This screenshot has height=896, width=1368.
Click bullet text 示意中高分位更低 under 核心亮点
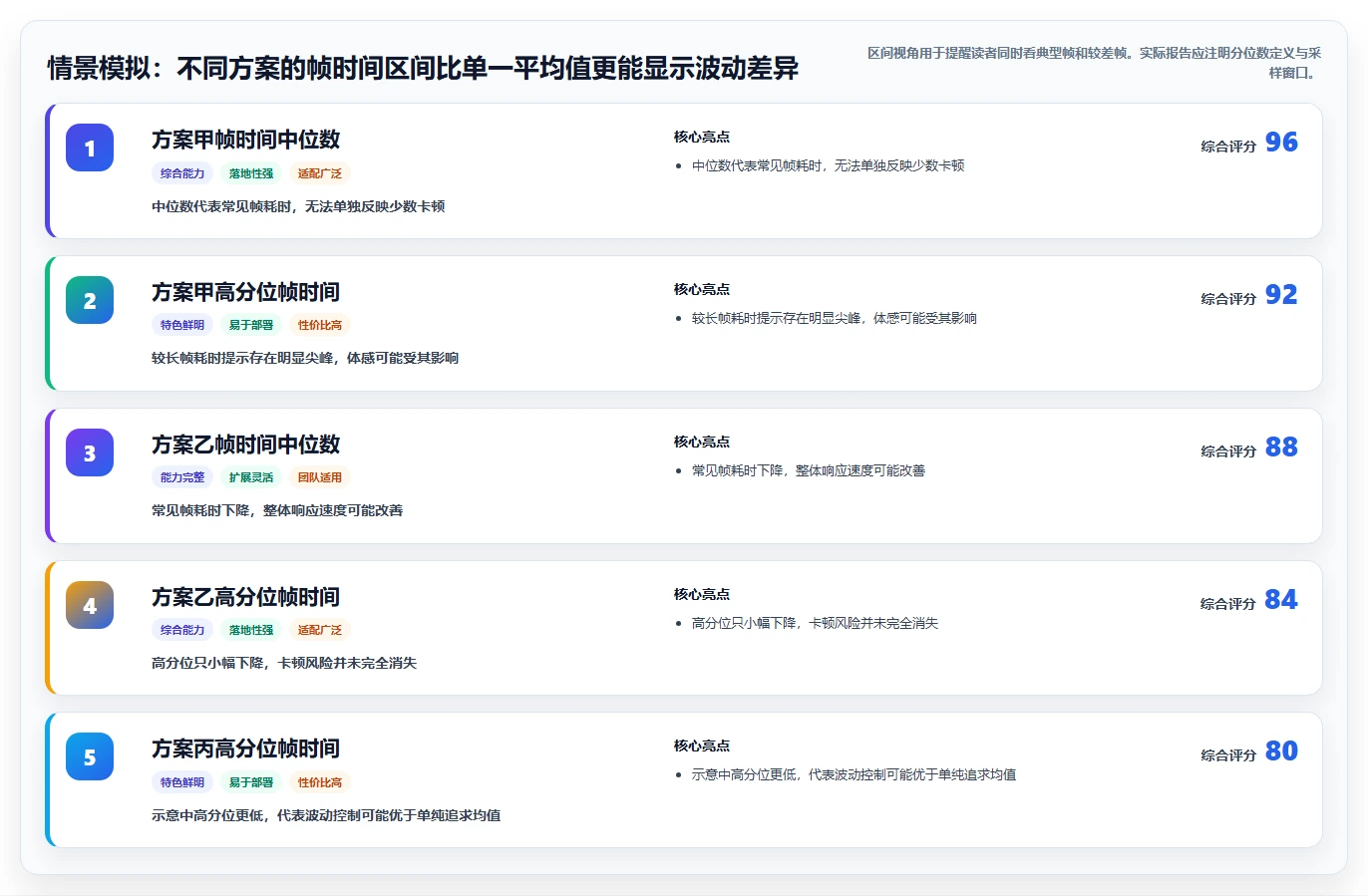[854, 775]
